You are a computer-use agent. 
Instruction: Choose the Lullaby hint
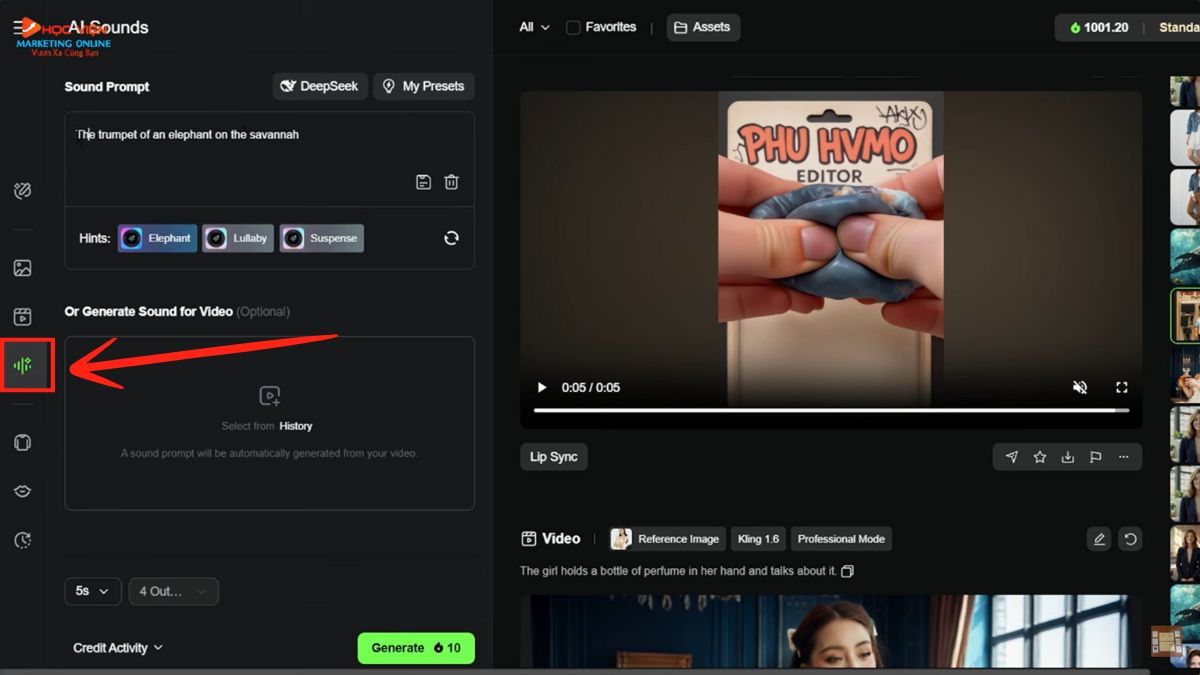[x=238, y=238]
